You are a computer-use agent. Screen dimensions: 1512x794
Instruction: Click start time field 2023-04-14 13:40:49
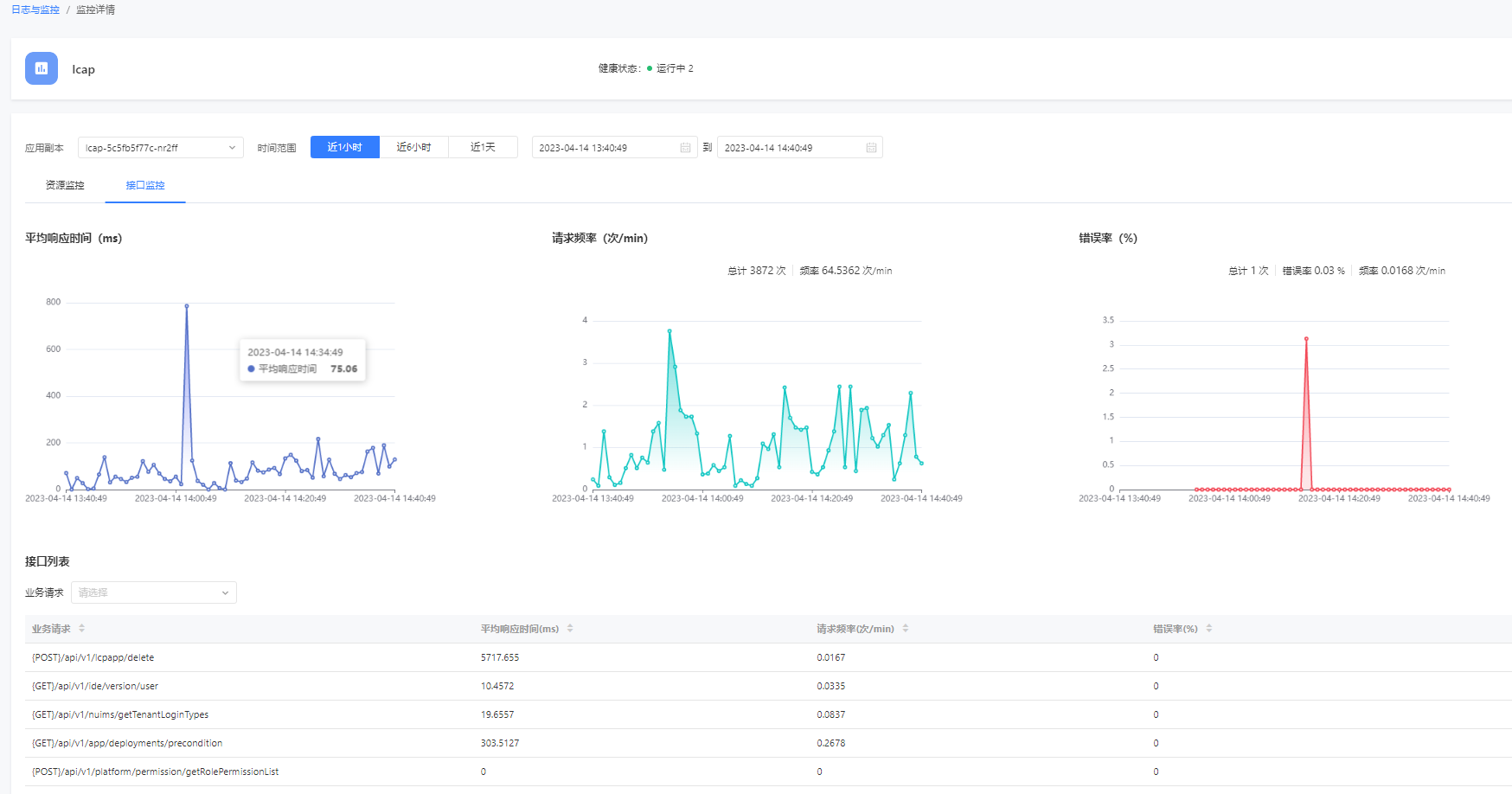tap(615, 148)
